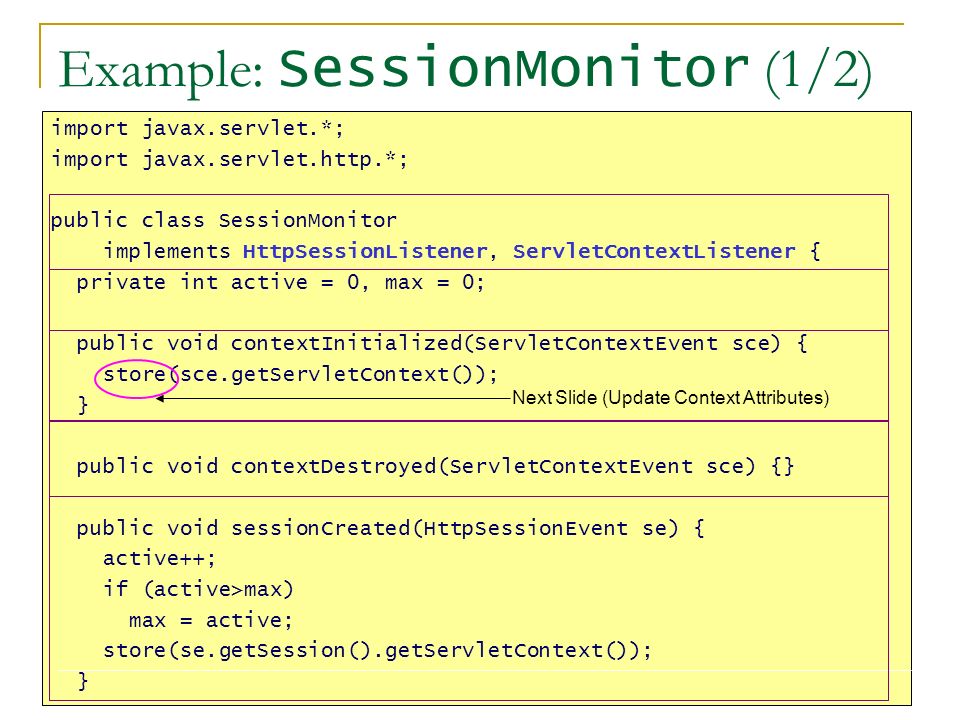This screenshot has height=720, width=960.
Task: Click the 'if (active>max)' condition
Action: pyautogui.click(x=198, y=589)
